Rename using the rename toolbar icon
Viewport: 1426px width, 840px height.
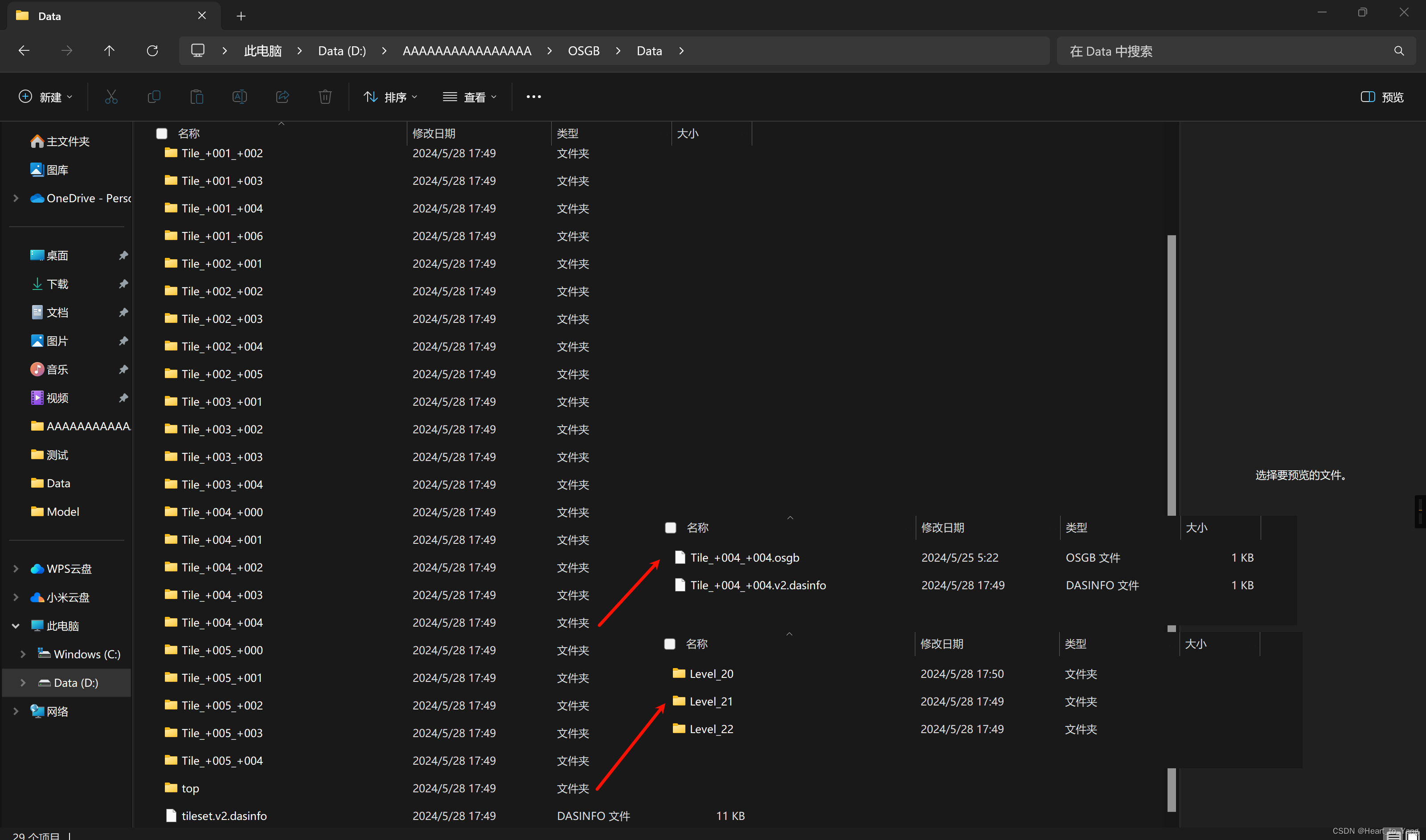240,96
